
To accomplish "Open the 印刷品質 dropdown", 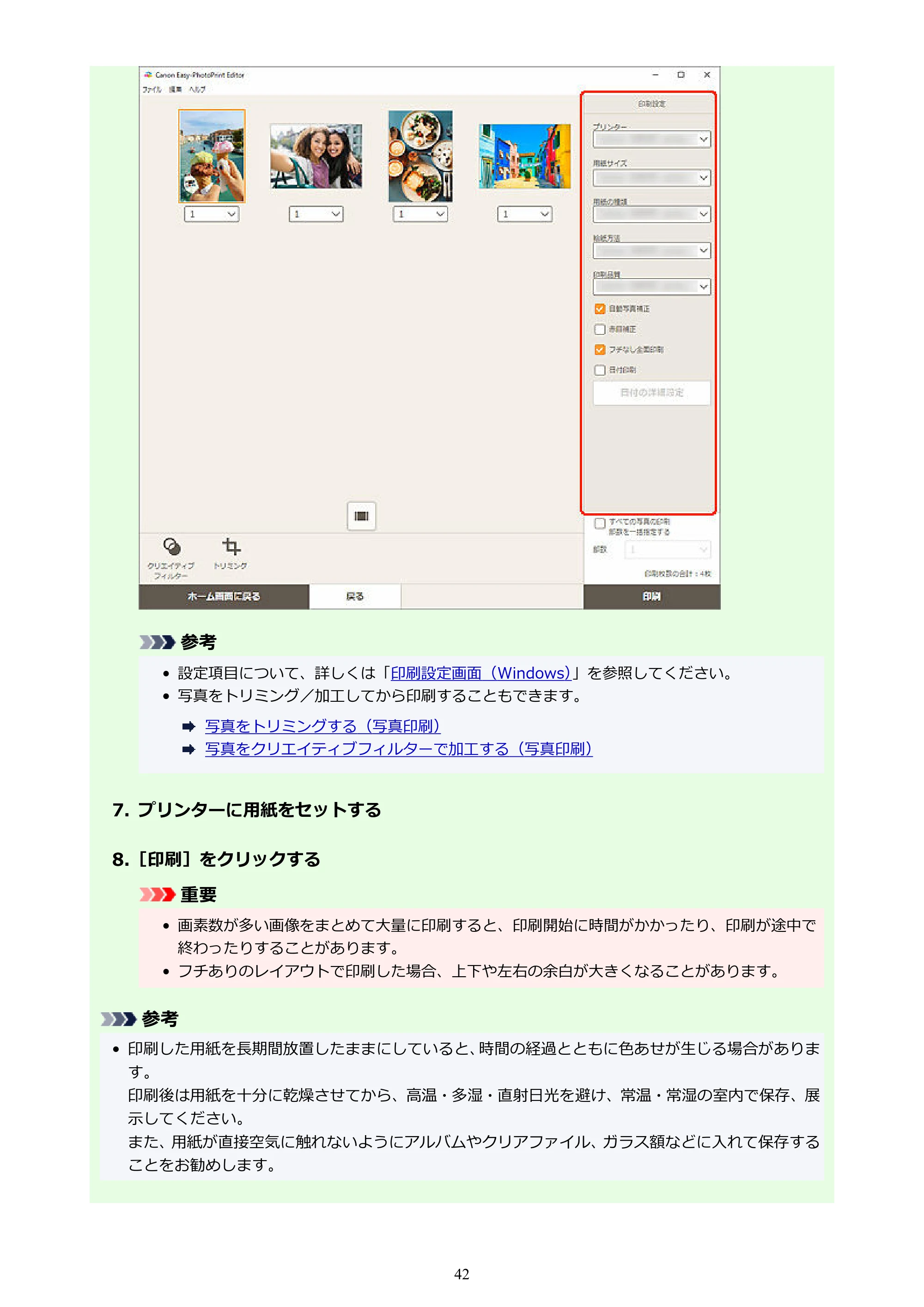I will pyautogui.click(x=652, y=287).
